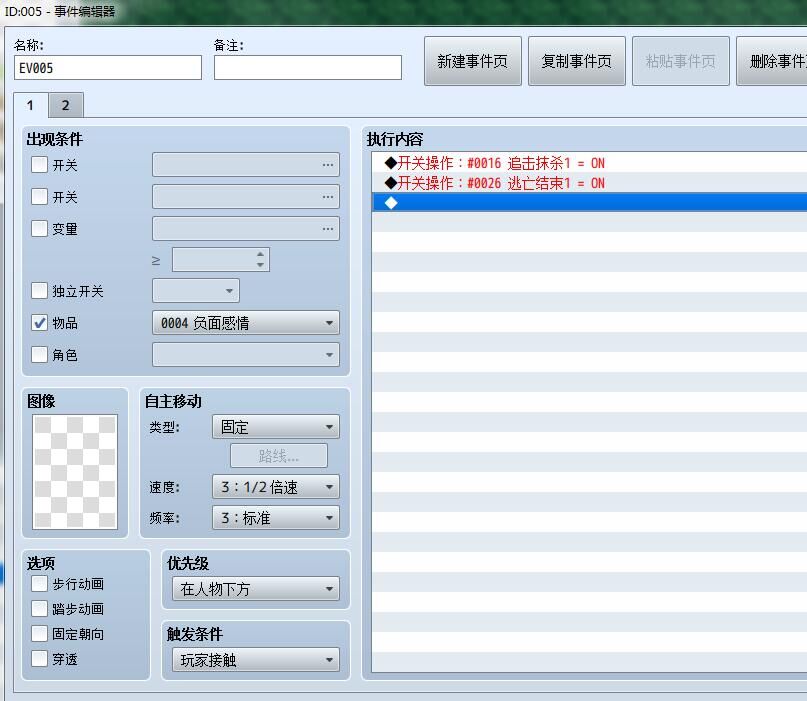The width and height of the screenshot is (807, 701).
Task: Select the command 开关操作 #0026 逃亡结束1
Action: [589, 183]
